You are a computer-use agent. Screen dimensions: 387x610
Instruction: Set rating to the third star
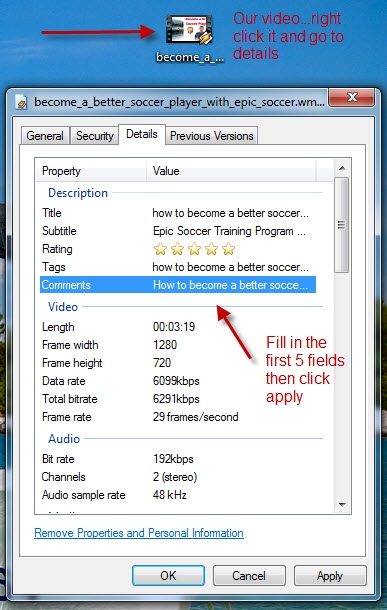tap(194, 249)
